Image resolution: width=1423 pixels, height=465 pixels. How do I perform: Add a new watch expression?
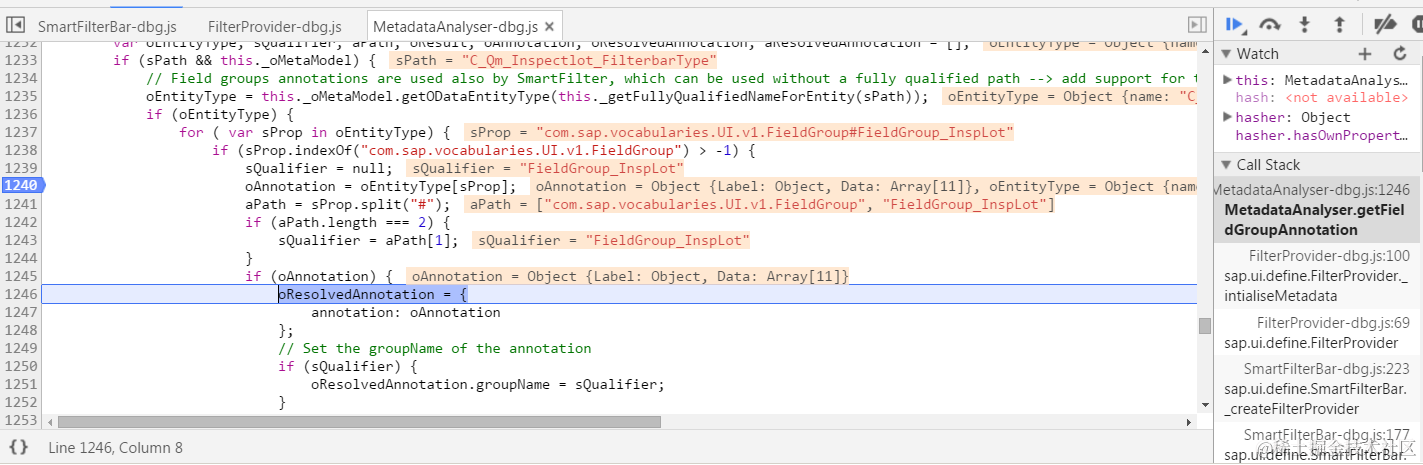[1365, 54]
